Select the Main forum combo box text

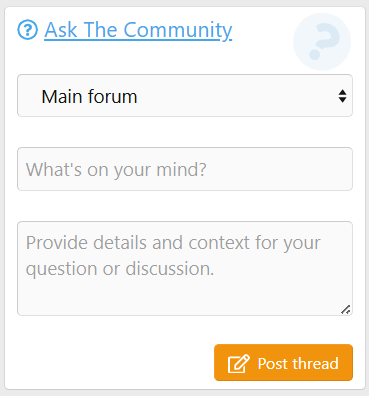89,97
